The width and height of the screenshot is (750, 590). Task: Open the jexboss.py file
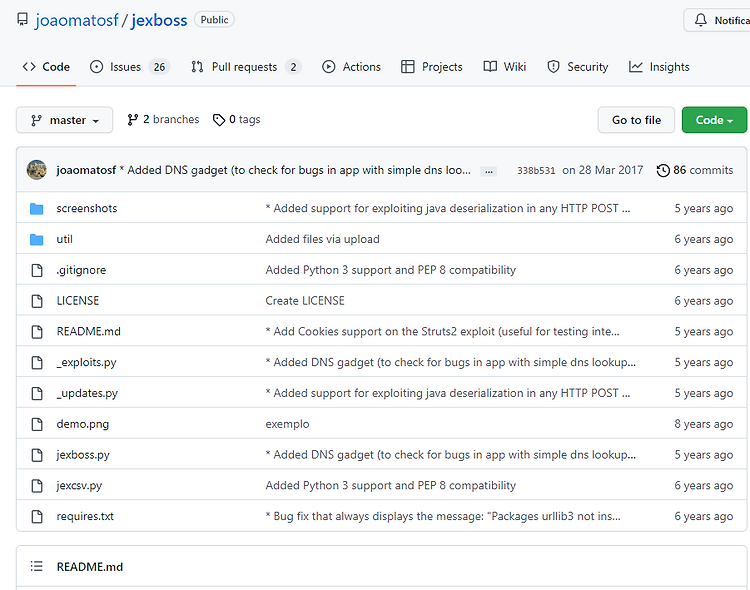pyautogui.click(x=83, y=455)
